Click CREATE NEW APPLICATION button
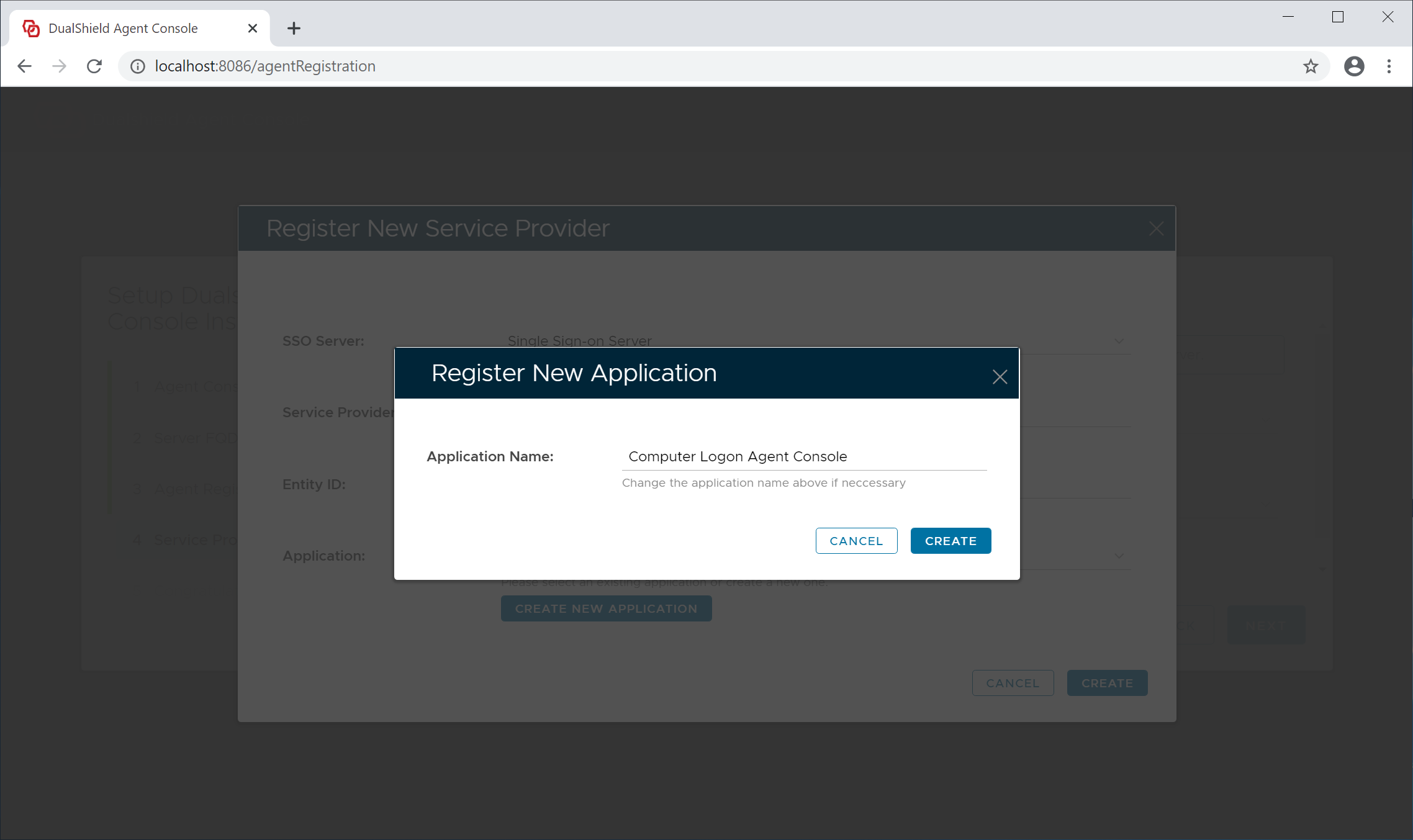This screenshot has height=840, width=1413. click(x=606, y=609)
